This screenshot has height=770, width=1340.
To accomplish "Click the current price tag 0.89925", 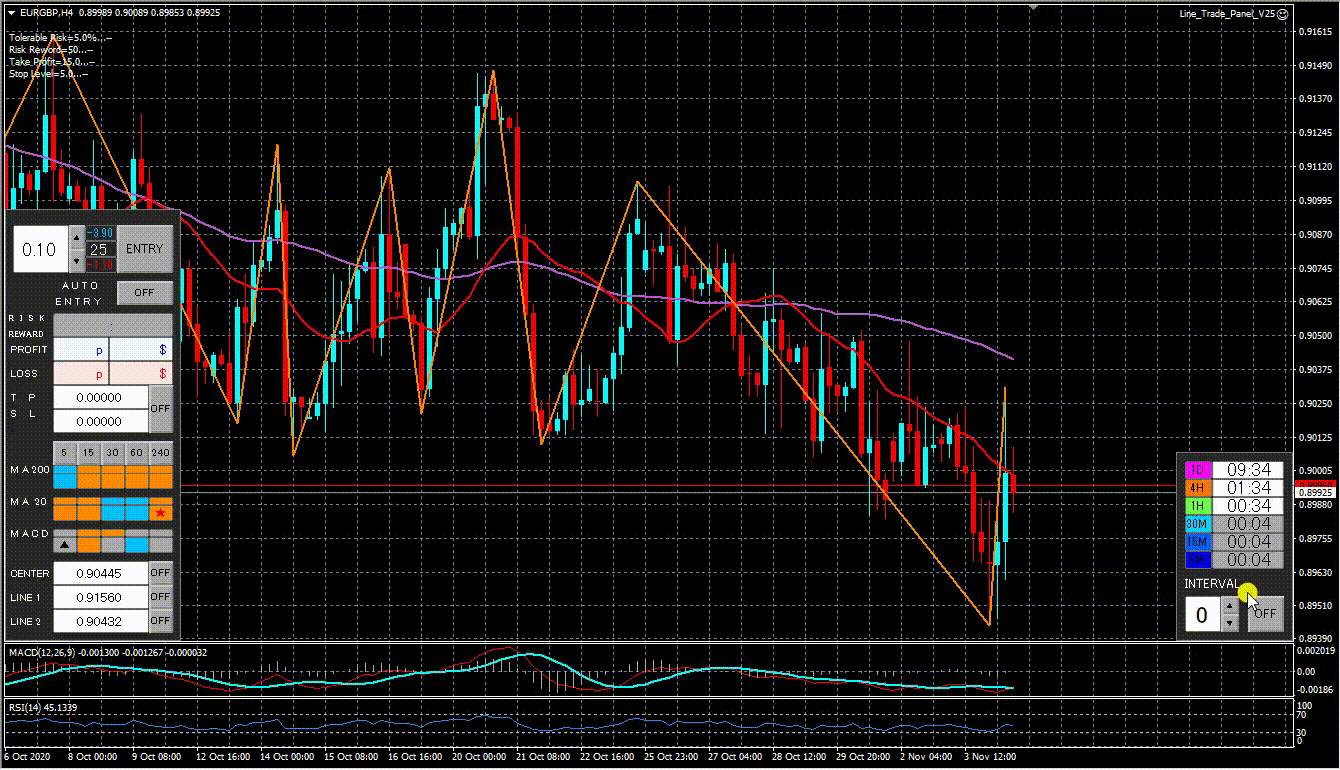I will [x=1317, y=492].
